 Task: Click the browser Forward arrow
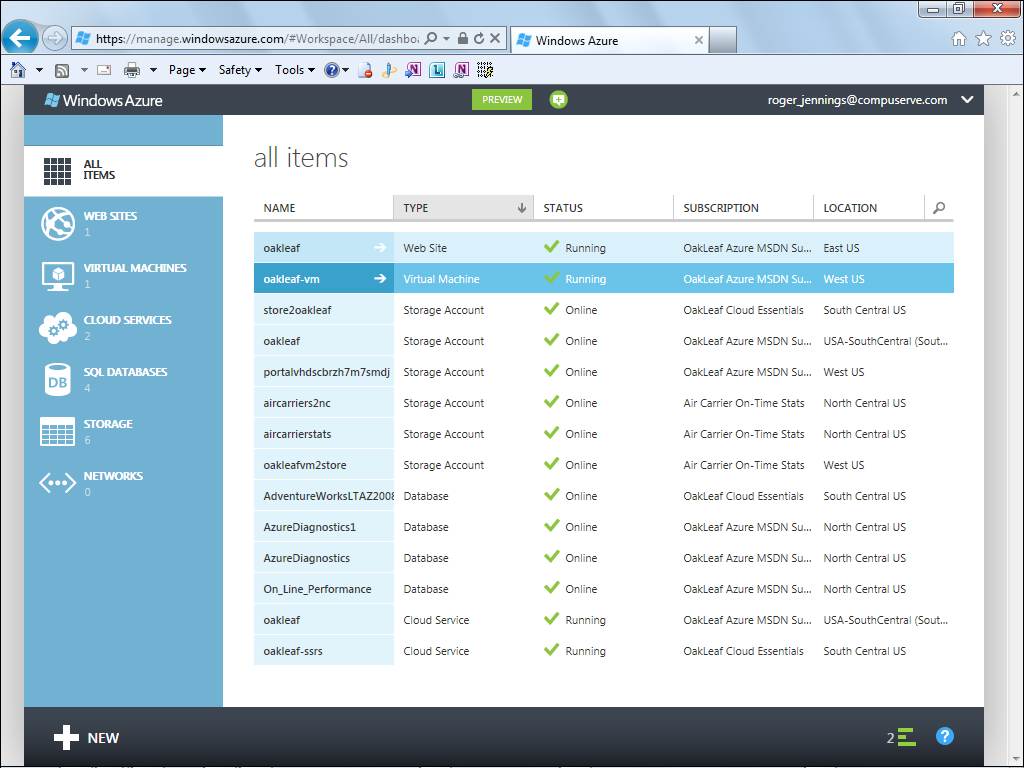55,39
